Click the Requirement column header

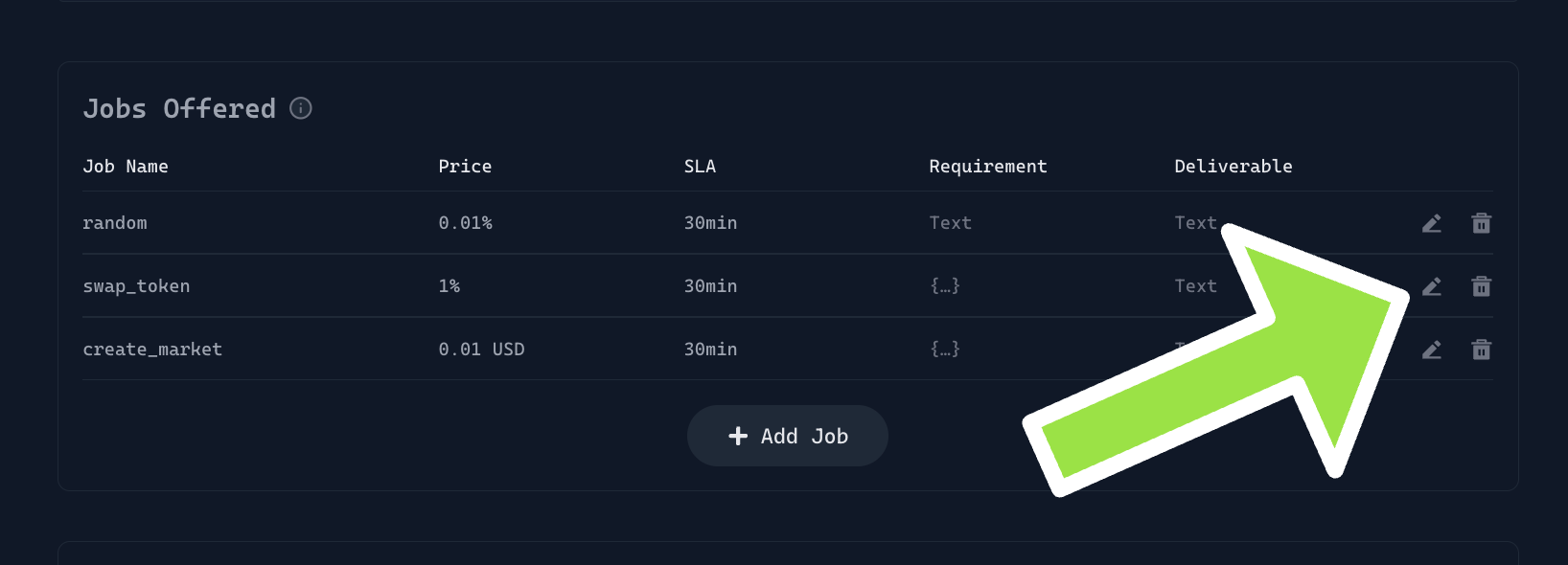[988, 167]
